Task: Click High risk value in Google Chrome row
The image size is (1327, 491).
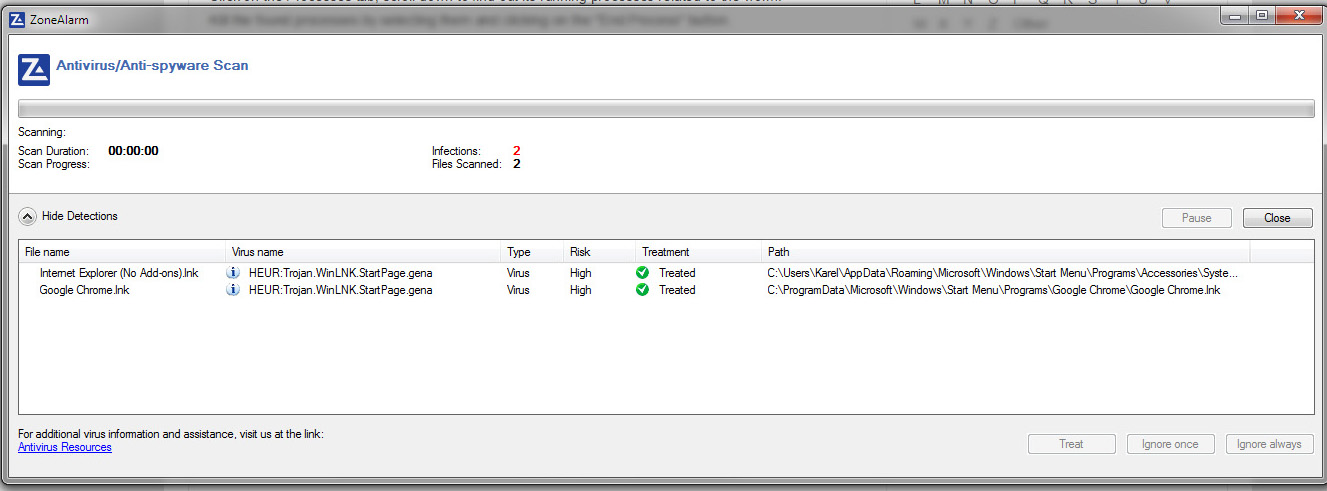Action: point(580,290)
